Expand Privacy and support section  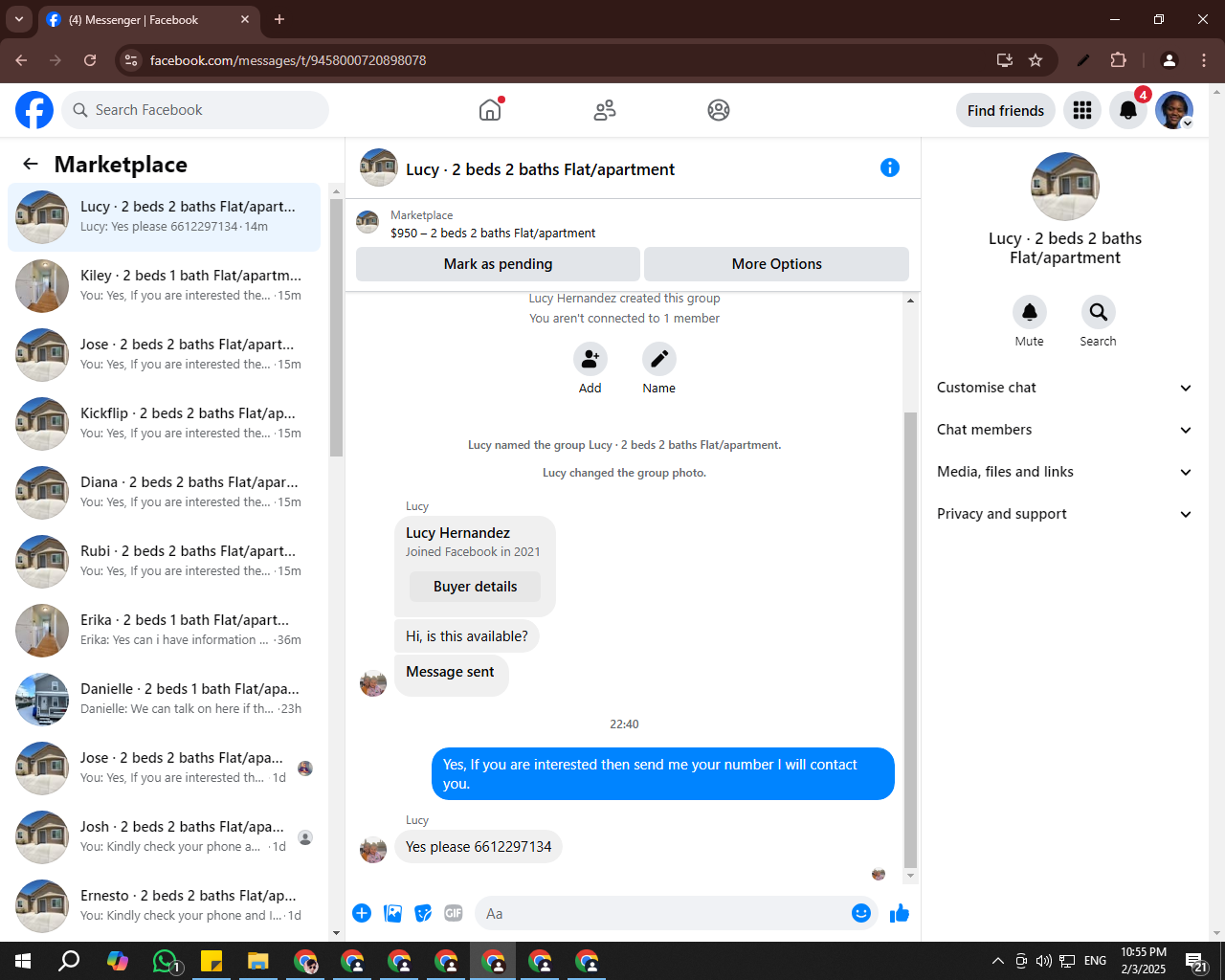tap(1064, 514)
